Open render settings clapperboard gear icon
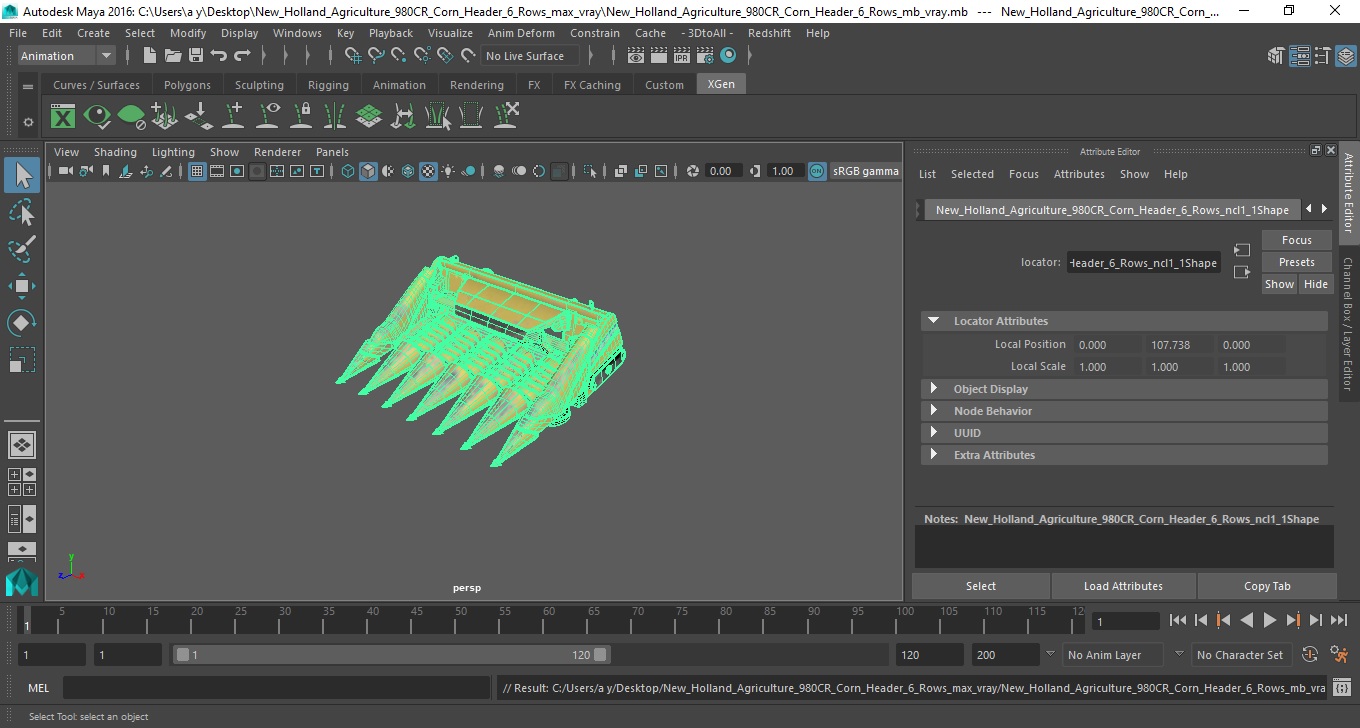 706,56
